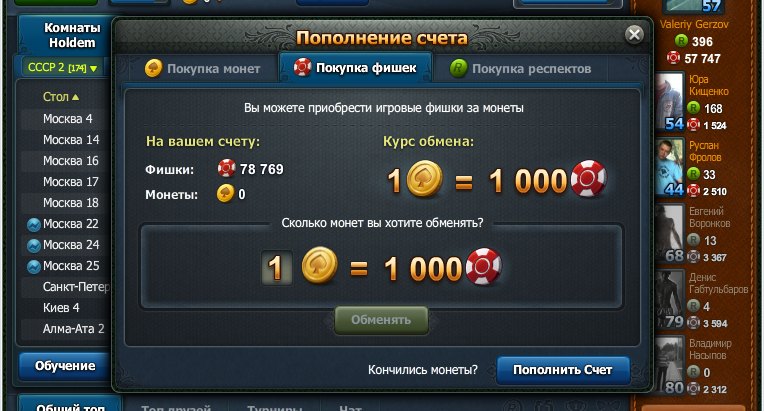This screenshot has width=764, height=411.
Task: Select the Покупка фишек tab
Action: (x=355, y=68)
